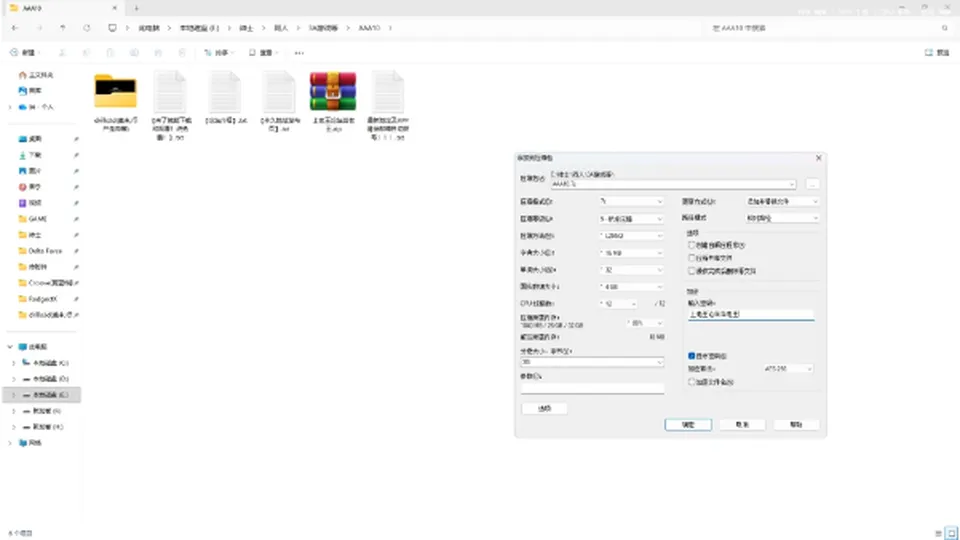Enable the Encrypt file names checkbox
The height and width of the screenshot is (540, 960).
(x=692, y=381)
